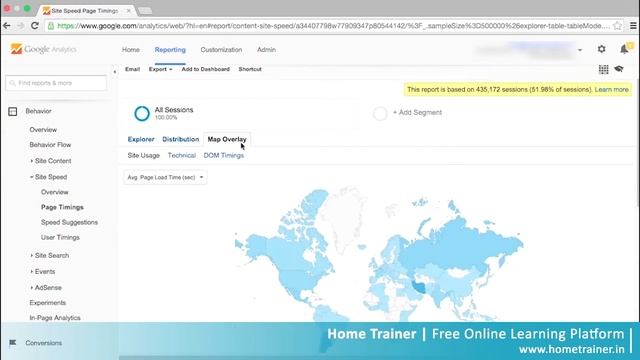Open In-Page Analytics report
Viewport: 640px width, 360px height.
(55, 318)
